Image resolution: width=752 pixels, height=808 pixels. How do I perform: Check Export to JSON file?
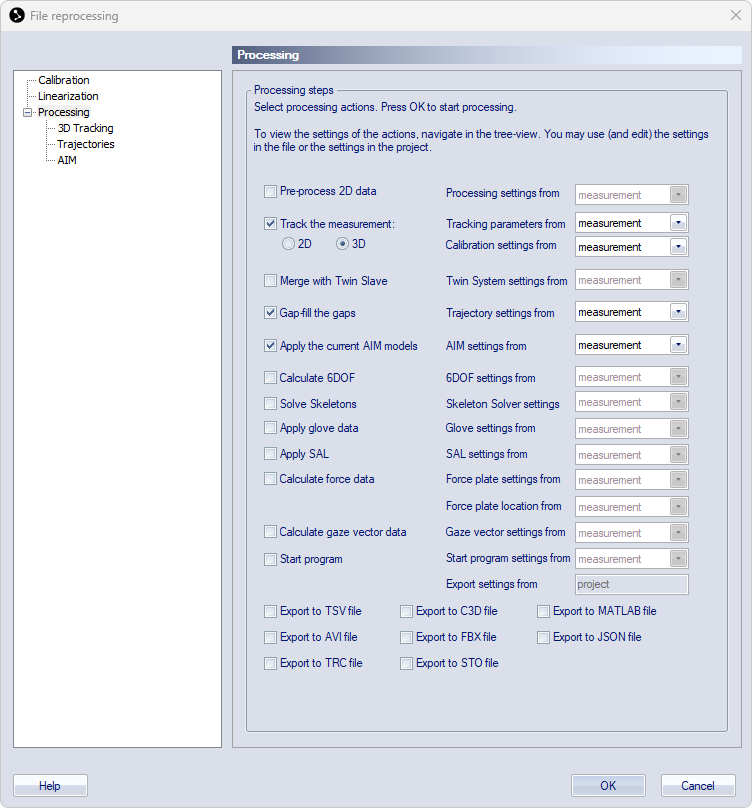543,637
